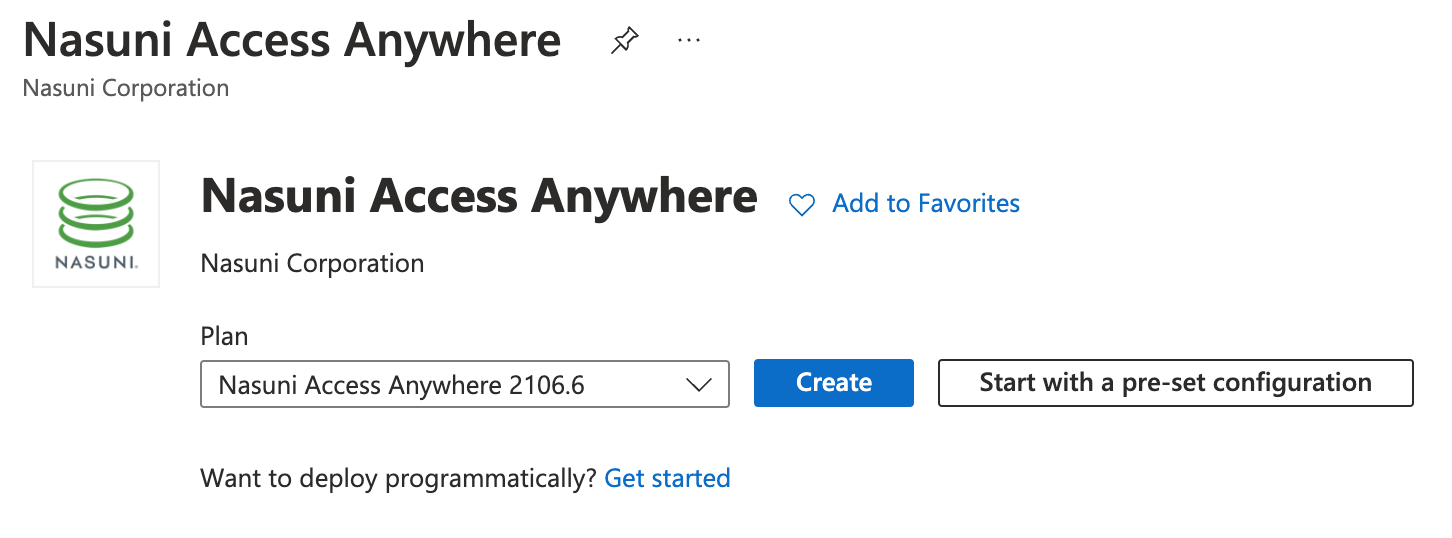Open the more options ellipsis menu
This screenshot has height=538, width=1452.
(688, 41)
